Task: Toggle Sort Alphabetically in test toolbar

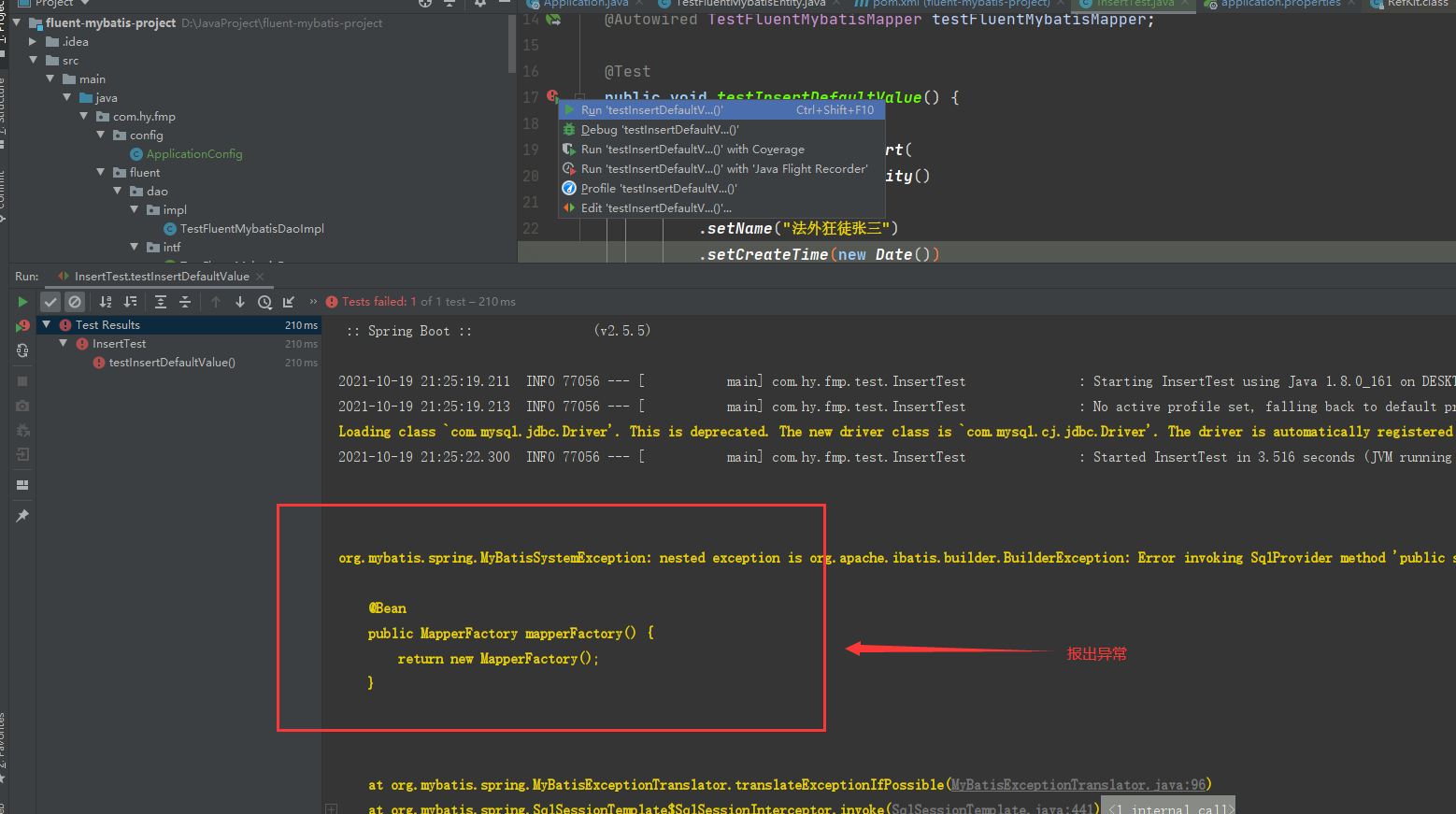Action: pyautogui.click(x=106, y=302)
